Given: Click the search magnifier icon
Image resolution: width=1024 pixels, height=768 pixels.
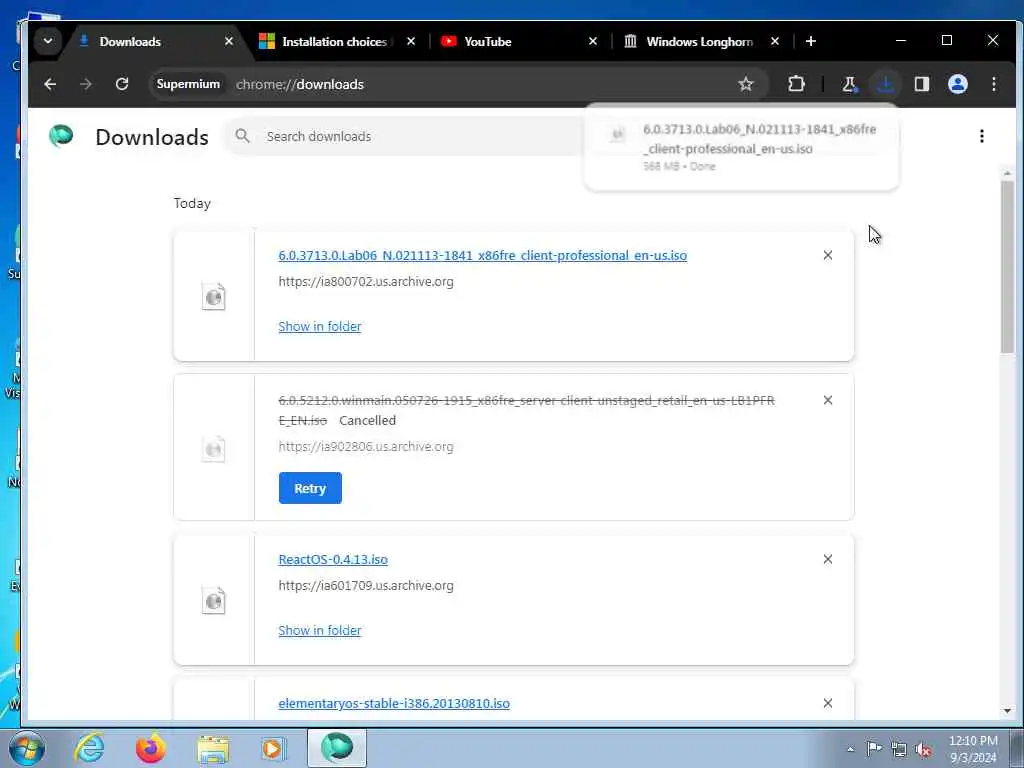Looking at the screenshot, I should click(242, 136).
